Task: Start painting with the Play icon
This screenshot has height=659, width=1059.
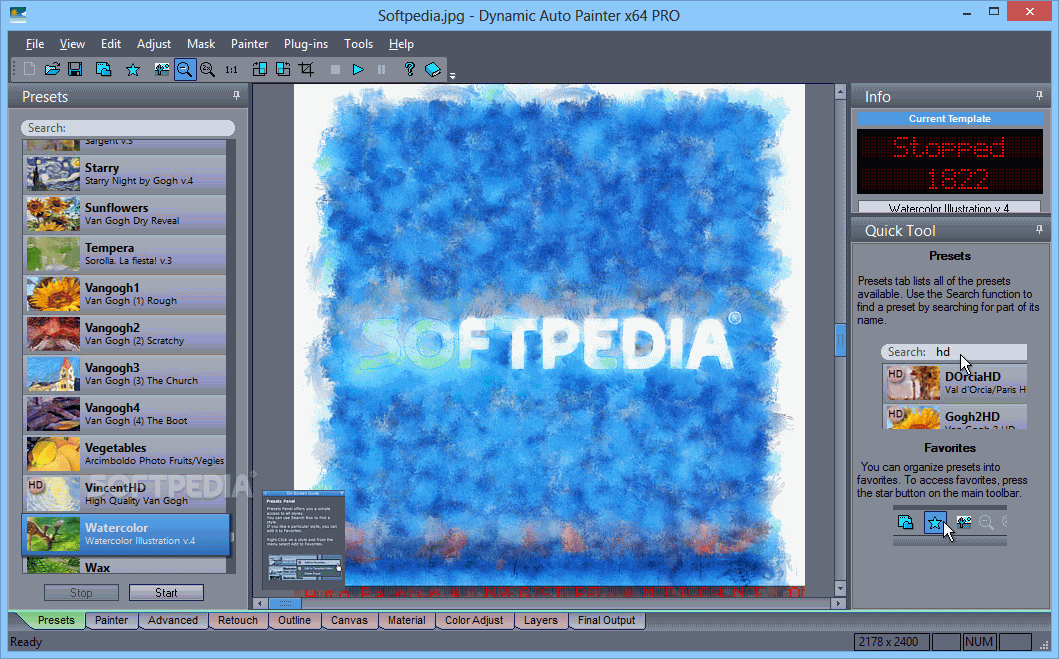Action: [358, 69]
